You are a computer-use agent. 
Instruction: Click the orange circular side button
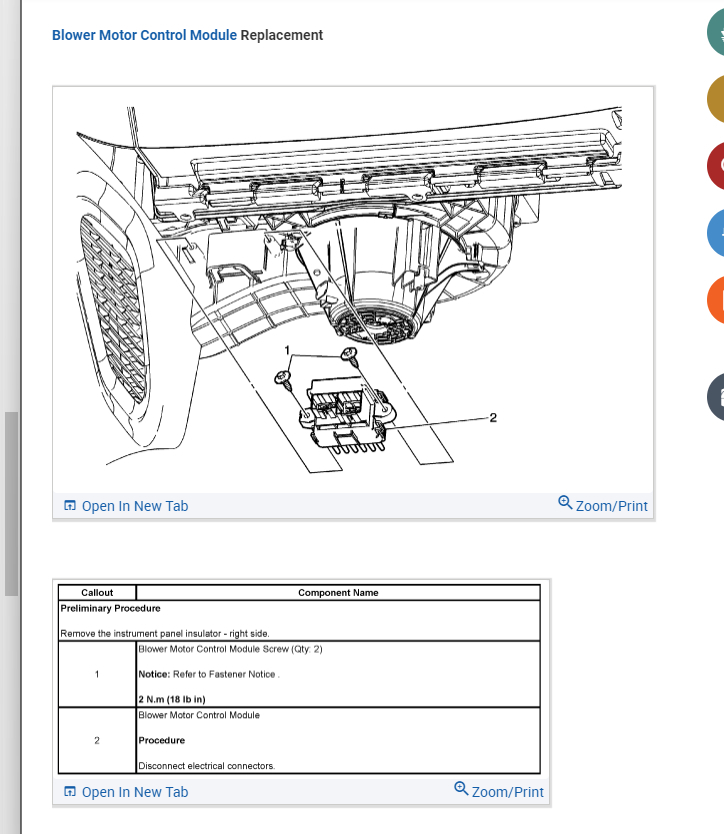(717, 300)
